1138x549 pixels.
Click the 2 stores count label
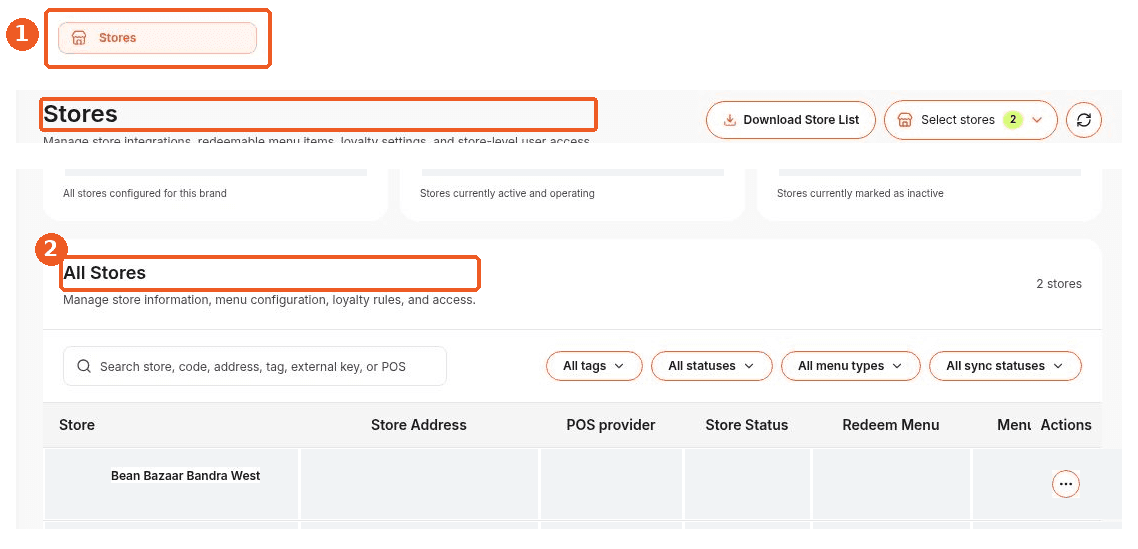[1059, 284]
